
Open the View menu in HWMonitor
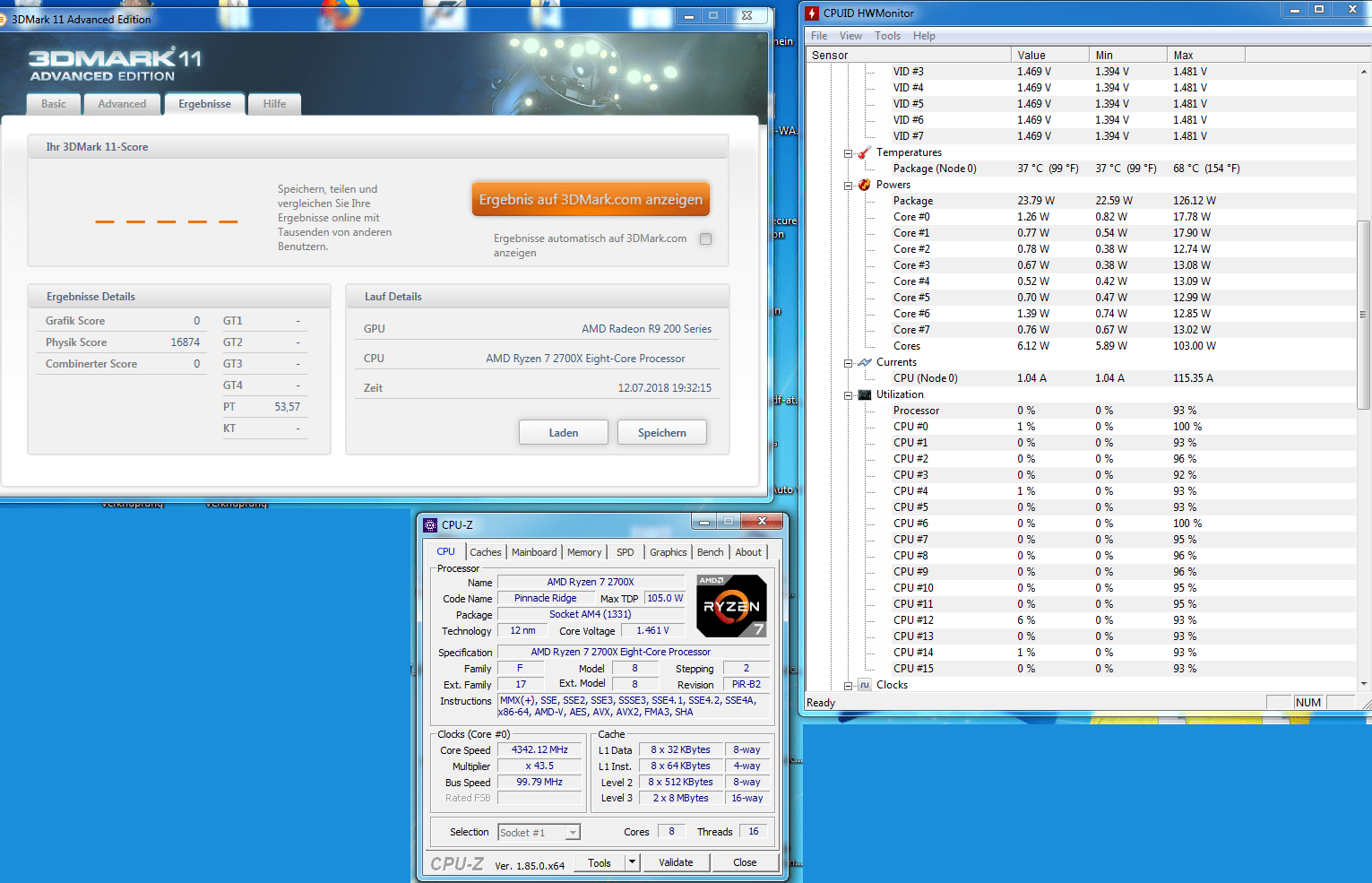850,36
